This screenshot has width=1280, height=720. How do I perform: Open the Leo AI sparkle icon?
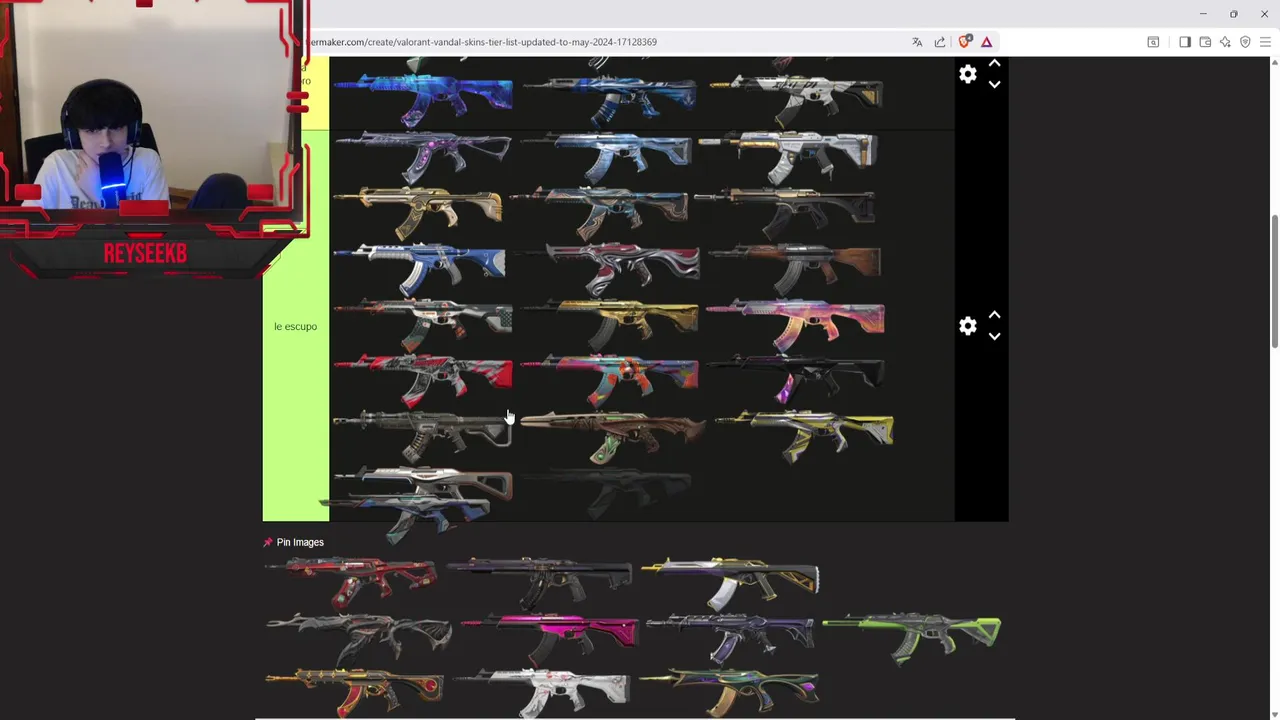click(x=1225, y=42)
